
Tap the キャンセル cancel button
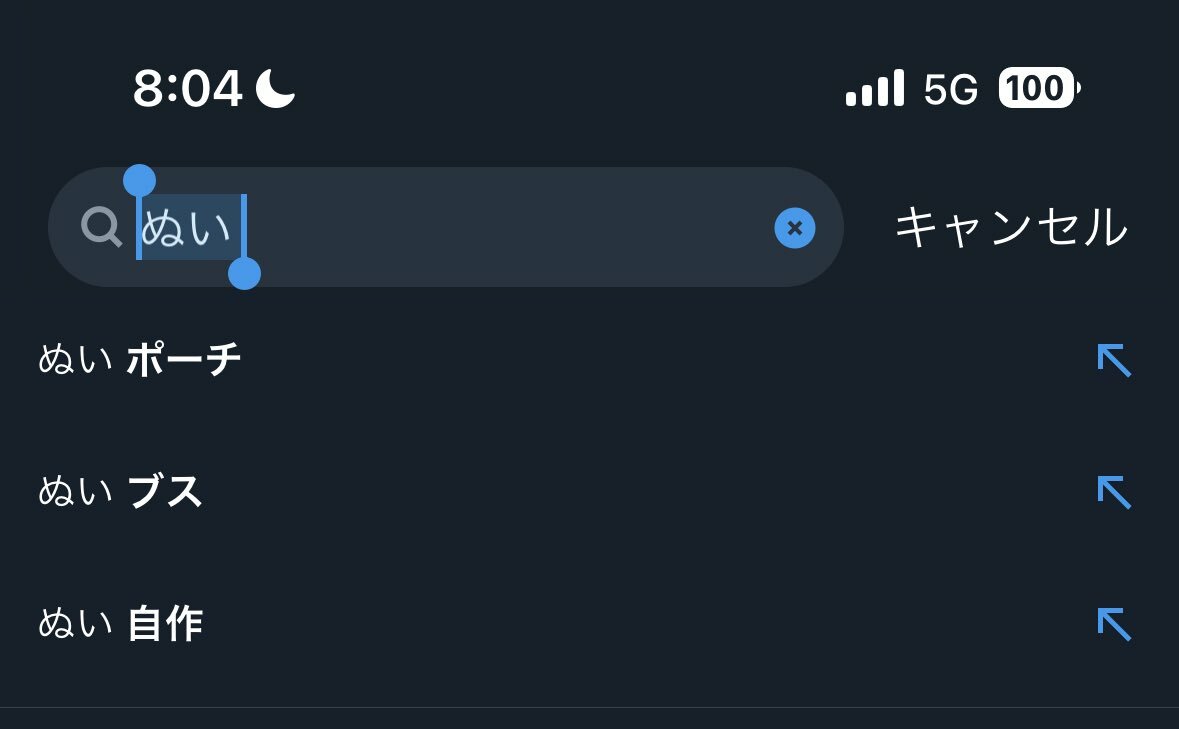pos(1011,227)
